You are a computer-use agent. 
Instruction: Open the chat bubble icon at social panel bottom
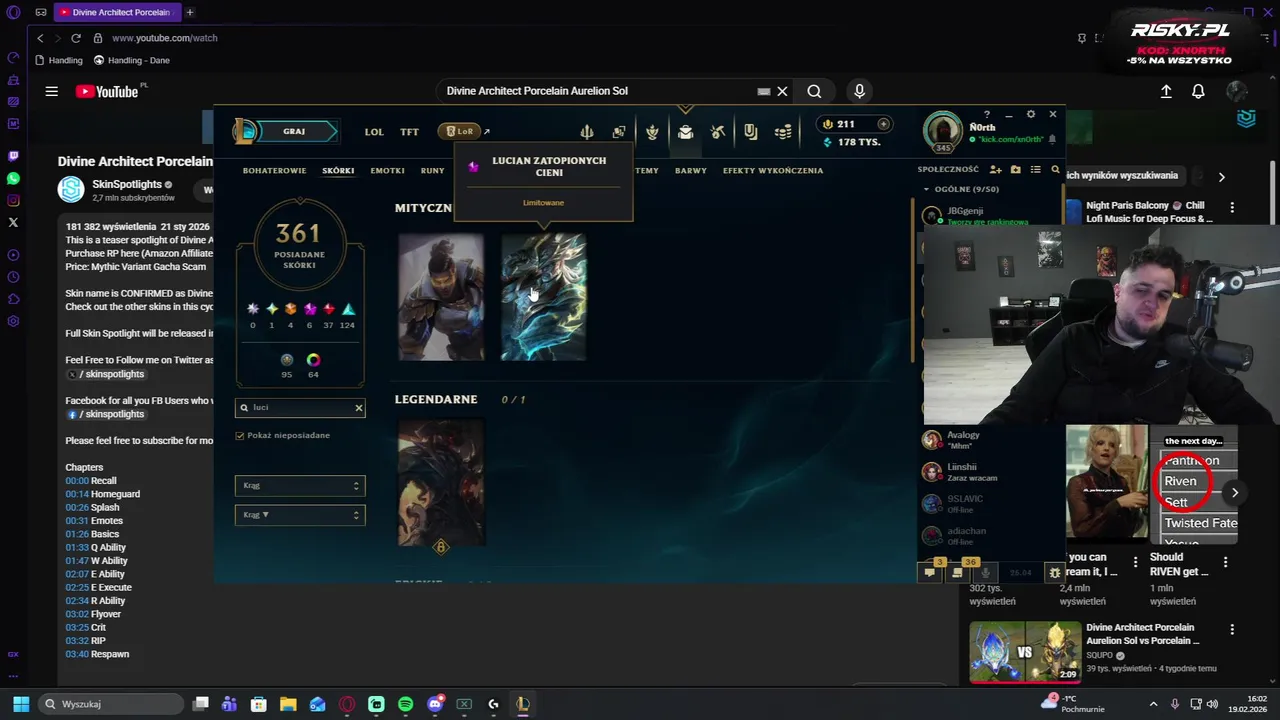(930, 573)
